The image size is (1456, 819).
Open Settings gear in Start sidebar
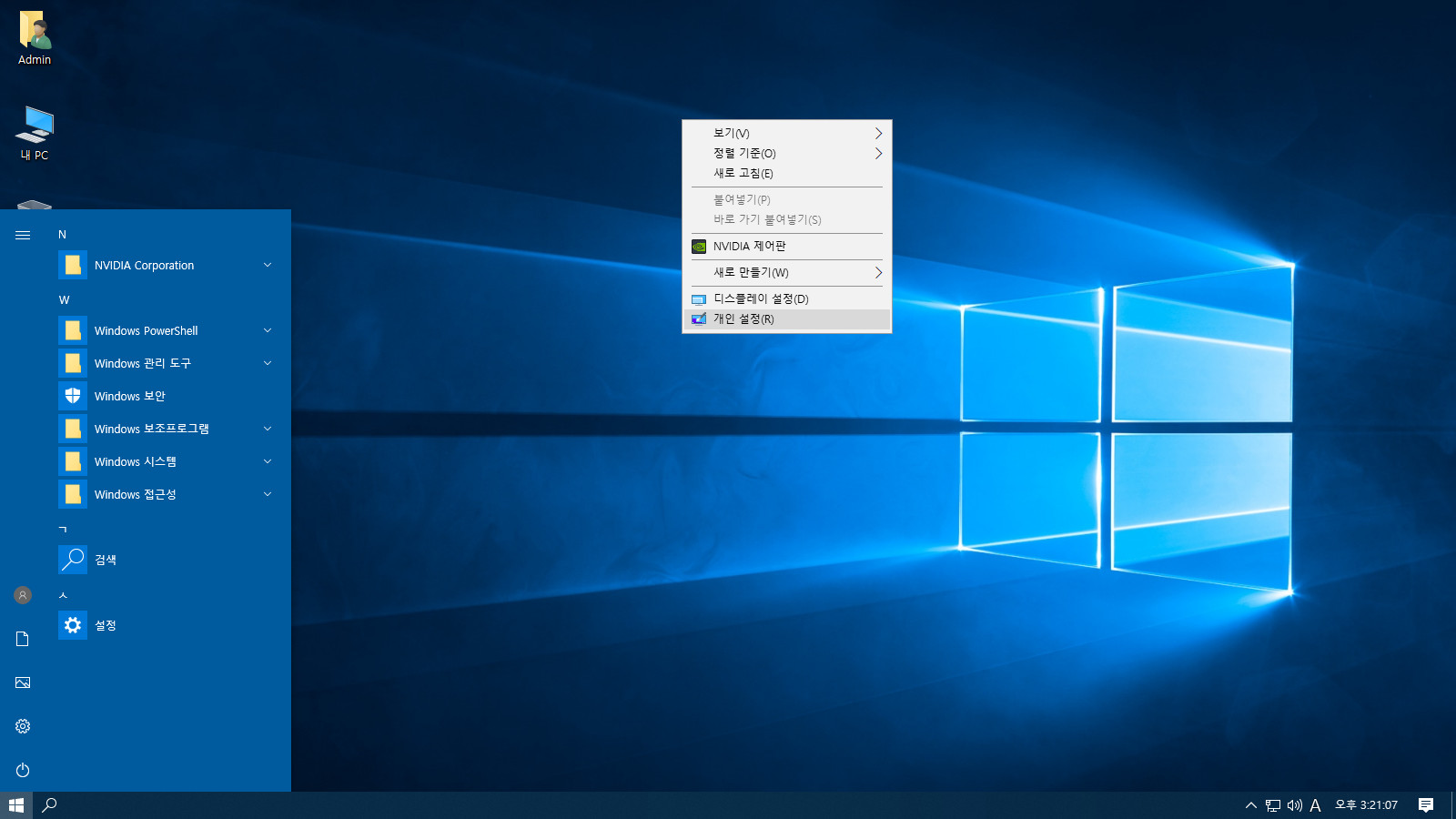[x=23, y=726]
